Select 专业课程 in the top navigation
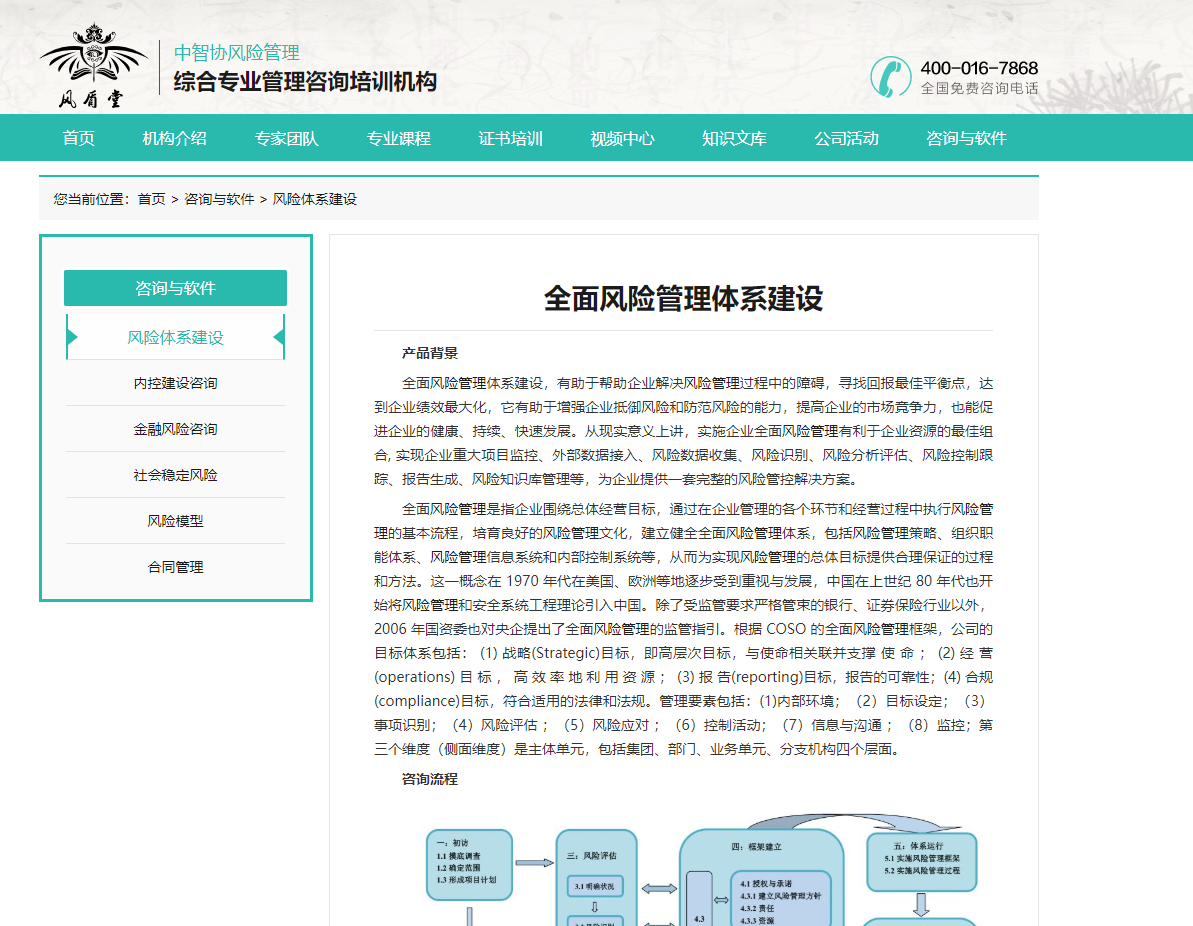This screenshot has width=1193, height=926. click(398, 138)
